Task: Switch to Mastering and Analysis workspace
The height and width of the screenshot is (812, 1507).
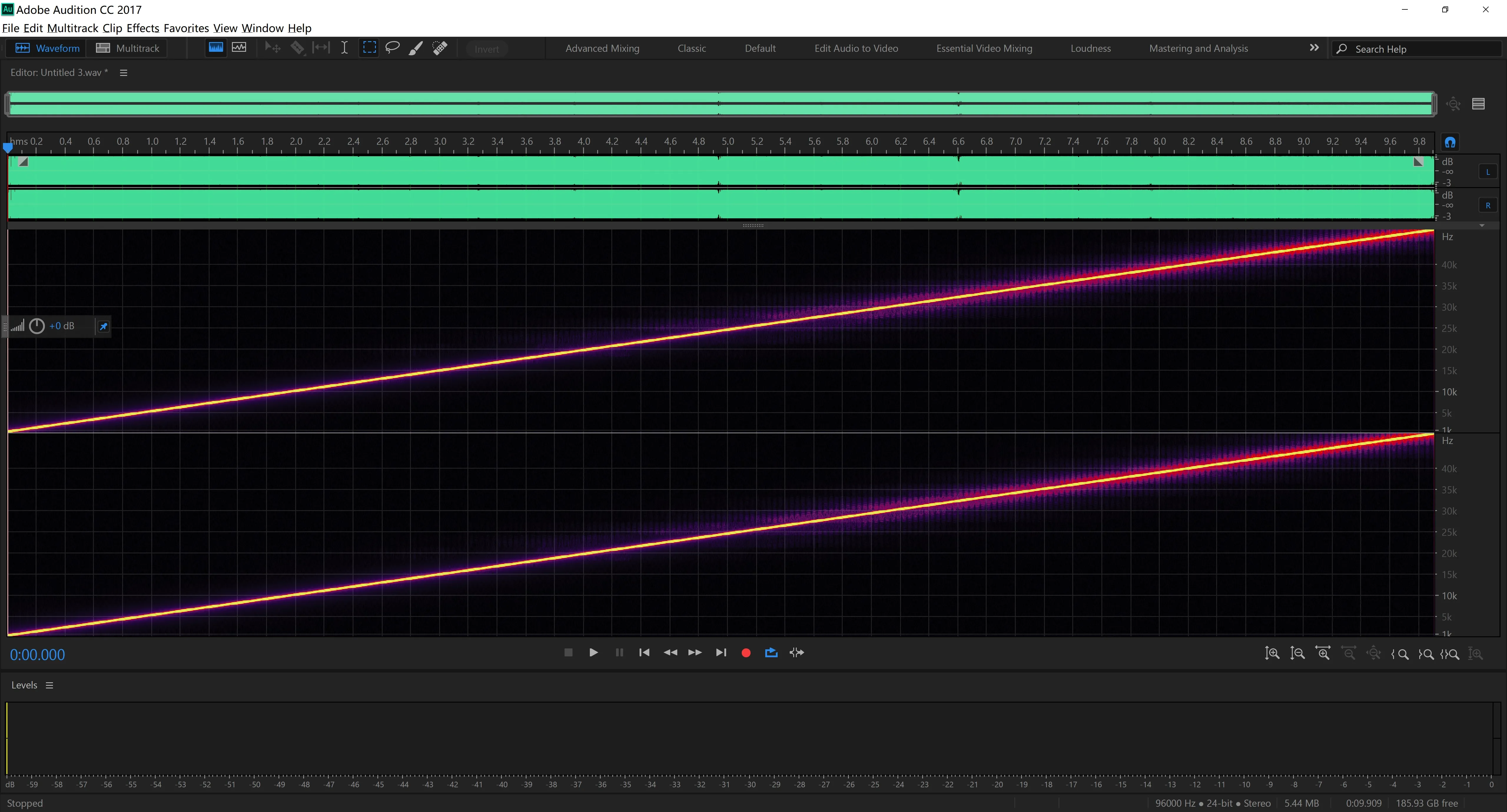Action: click(1198, 49)
